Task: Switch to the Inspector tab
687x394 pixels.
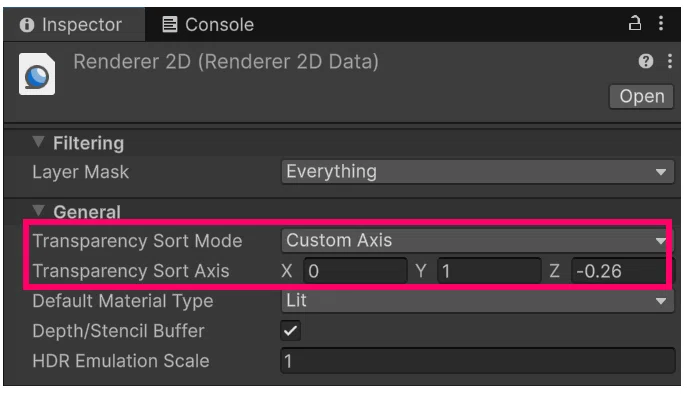Action: [74, 25]
